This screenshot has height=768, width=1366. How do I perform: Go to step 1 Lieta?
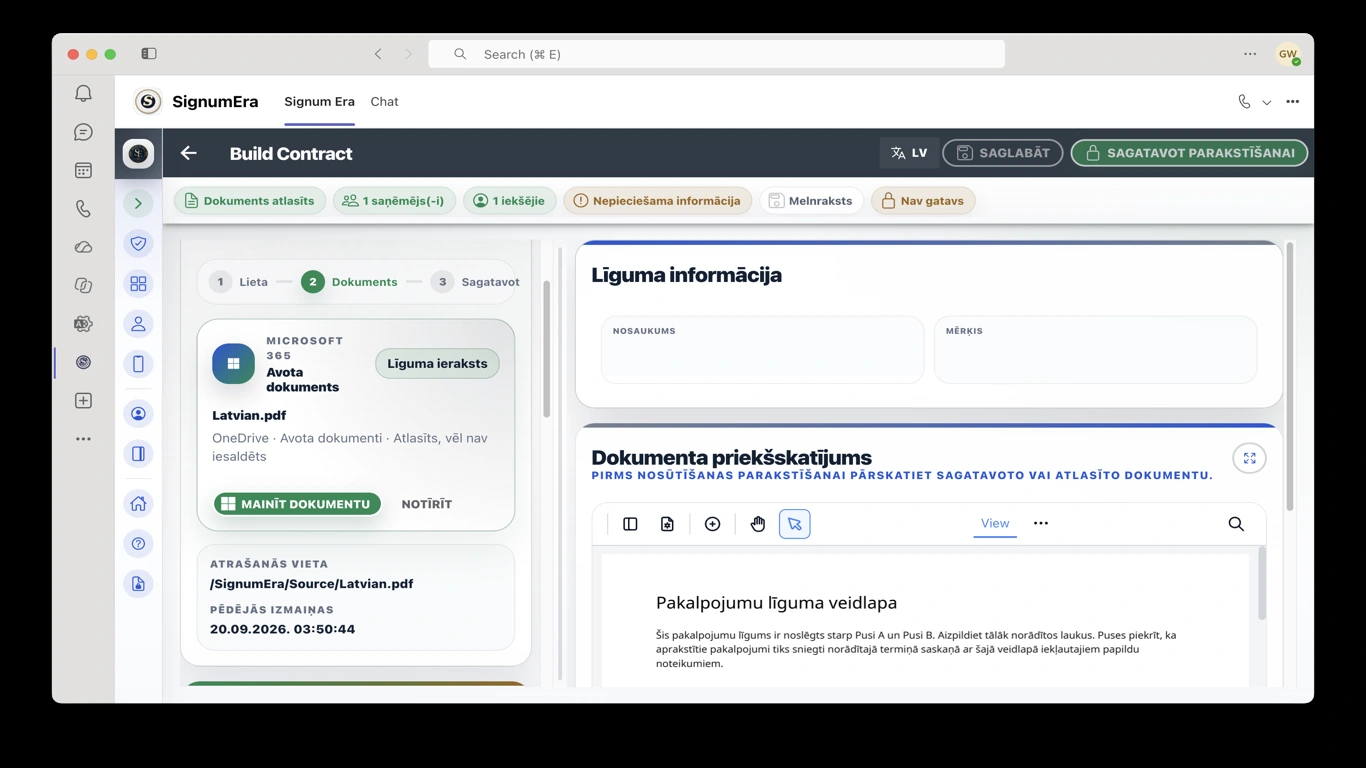pos(239,282)
